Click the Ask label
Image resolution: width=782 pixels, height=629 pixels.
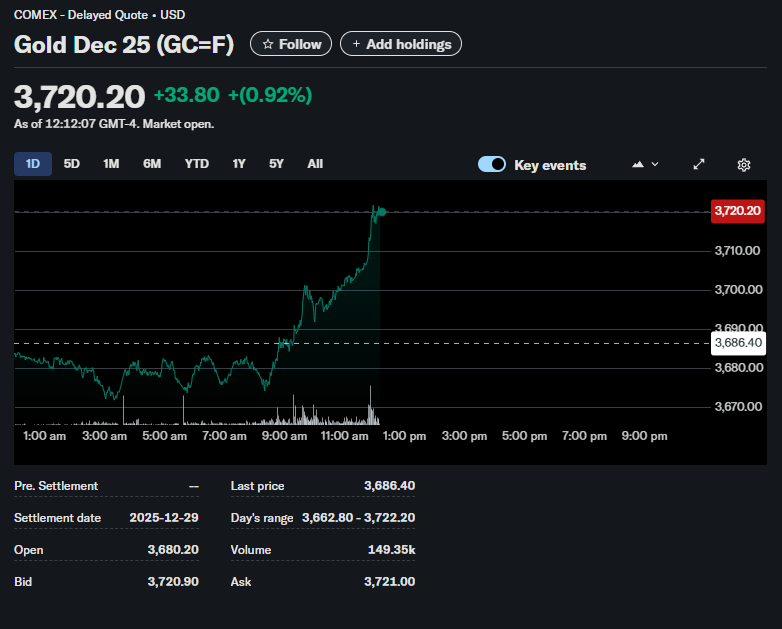(241, 582)
